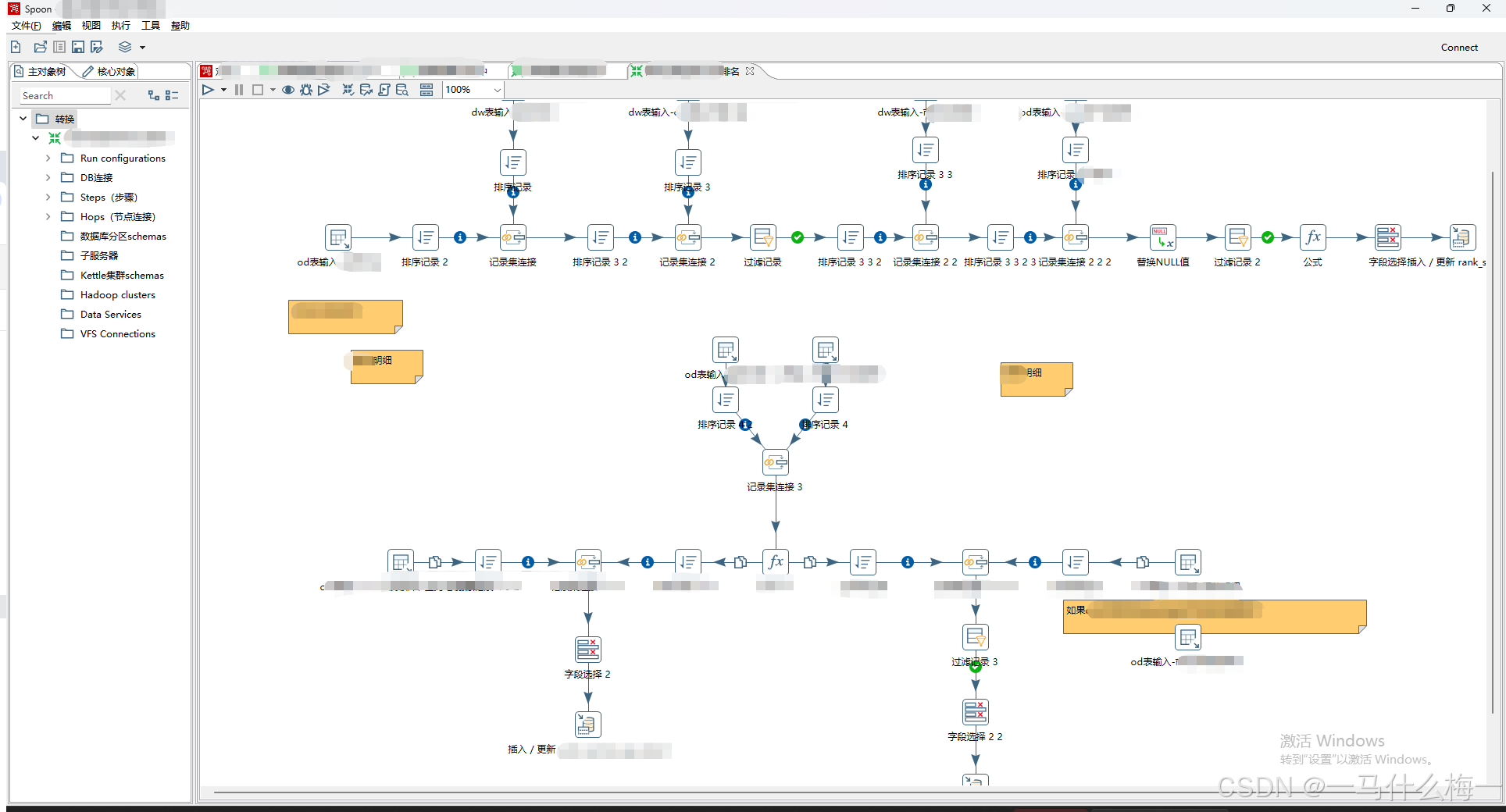Click the yellow note labeled 如果
The width and height of the screenshot is (1506, 812).
[x=1215, y=617]
